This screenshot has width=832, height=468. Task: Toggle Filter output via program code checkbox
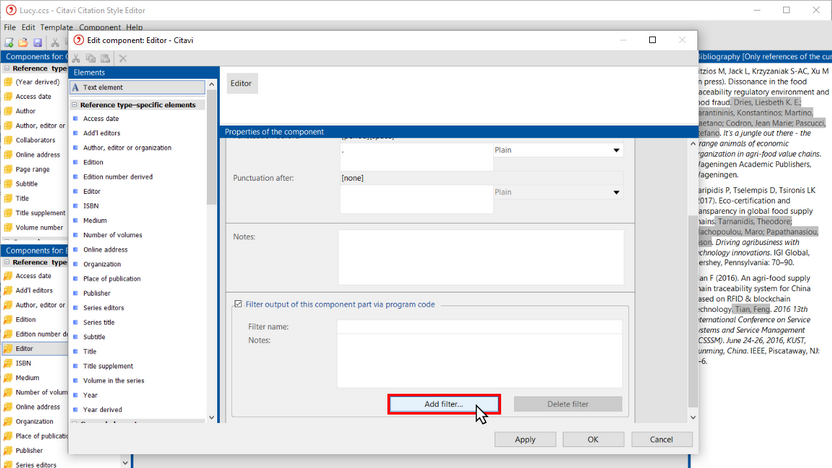pyautogui.click(x=238, y=305)
